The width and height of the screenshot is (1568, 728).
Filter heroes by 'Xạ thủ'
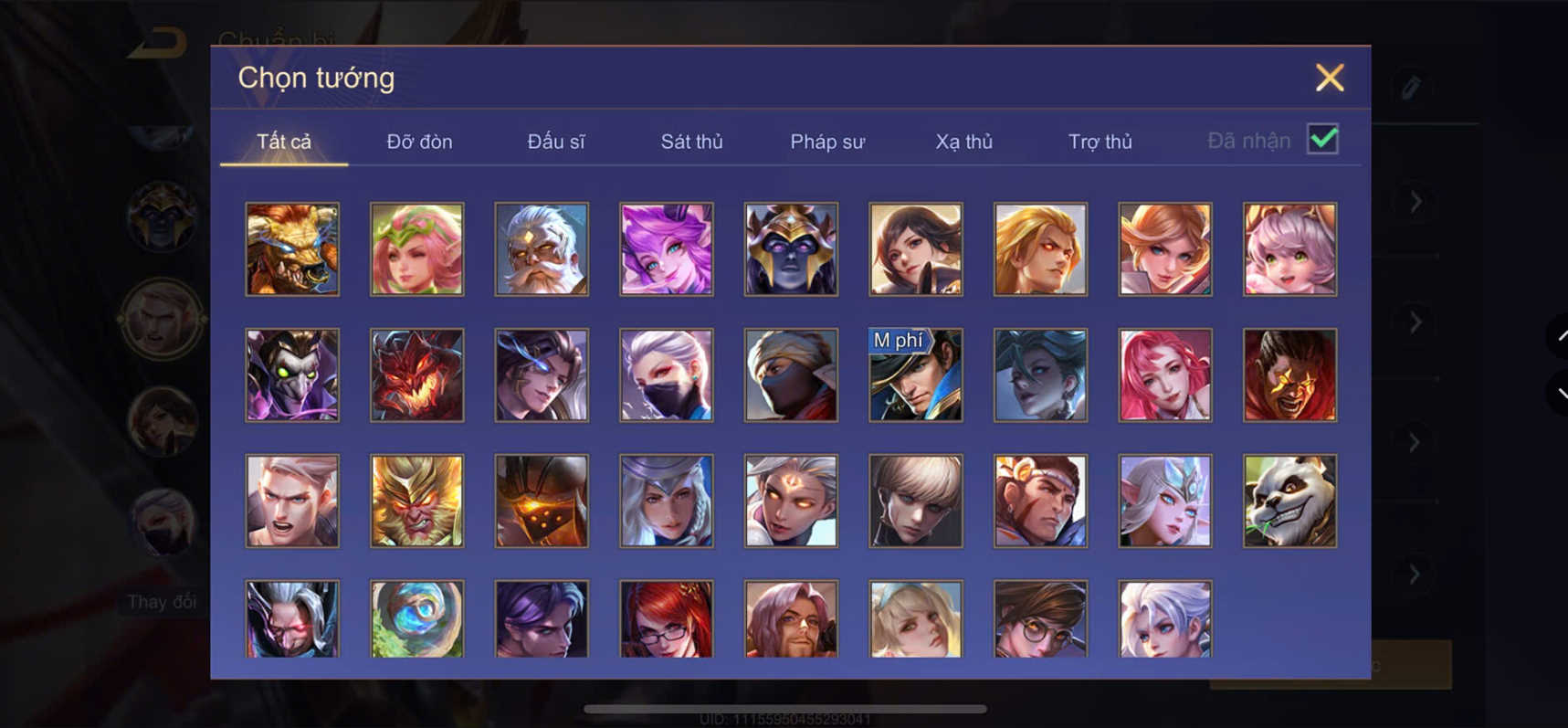tap(963, 142)
